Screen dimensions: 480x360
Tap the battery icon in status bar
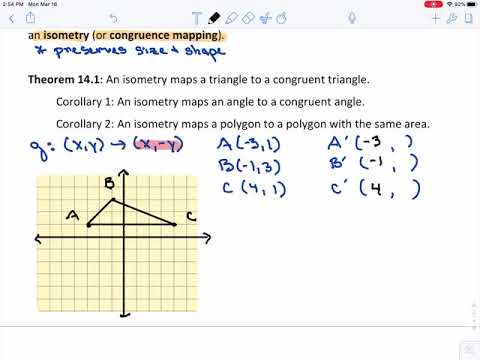click(x=472, y=4)
